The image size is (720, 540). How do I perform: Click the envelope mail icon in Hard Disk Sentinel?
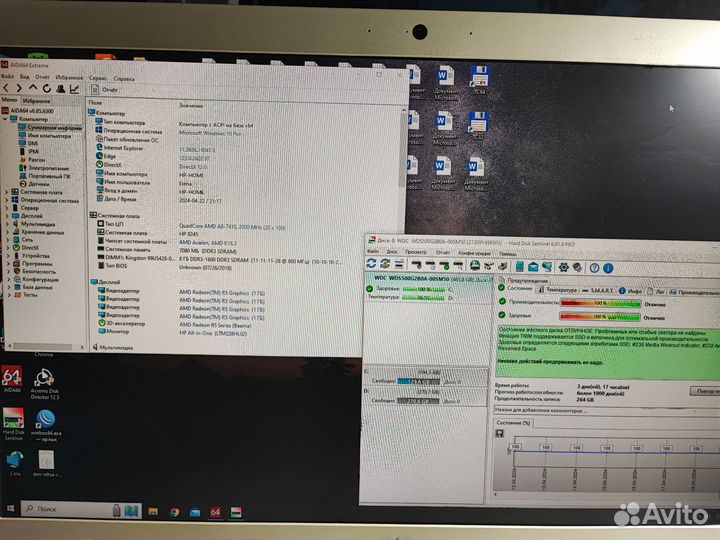click(x=533, y=266)
